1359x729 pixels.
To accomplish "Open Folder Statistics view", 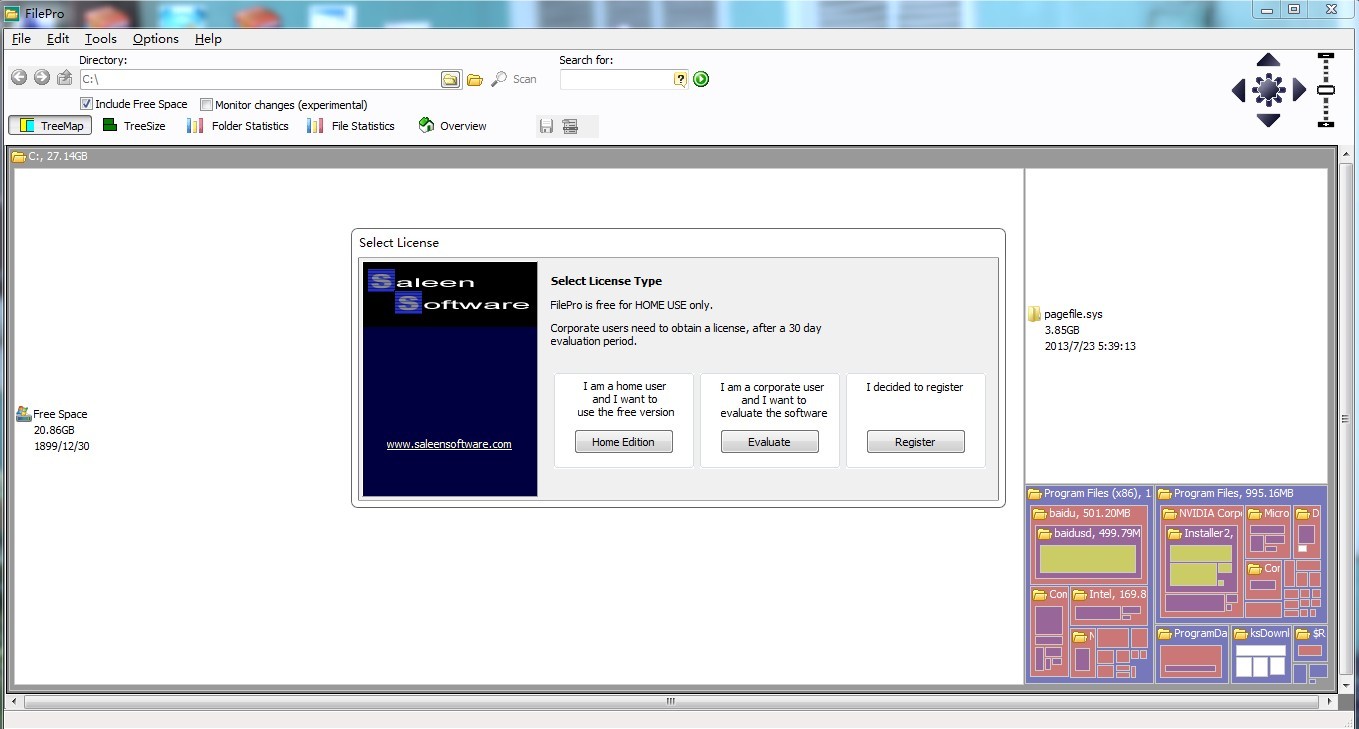I will (x=237, y=126).
